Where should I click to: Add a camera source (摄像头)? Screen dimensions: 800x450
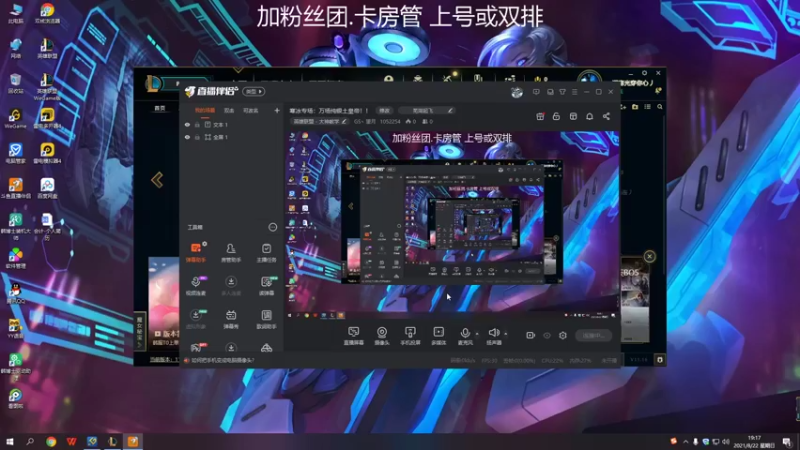382,336
